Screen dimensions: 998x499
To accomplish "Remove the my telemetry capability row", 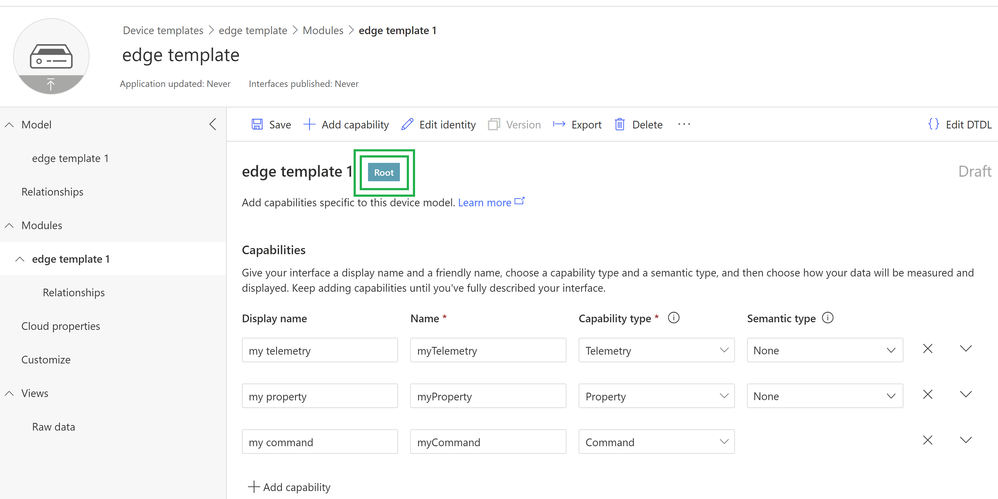I will tap(928, 349).
